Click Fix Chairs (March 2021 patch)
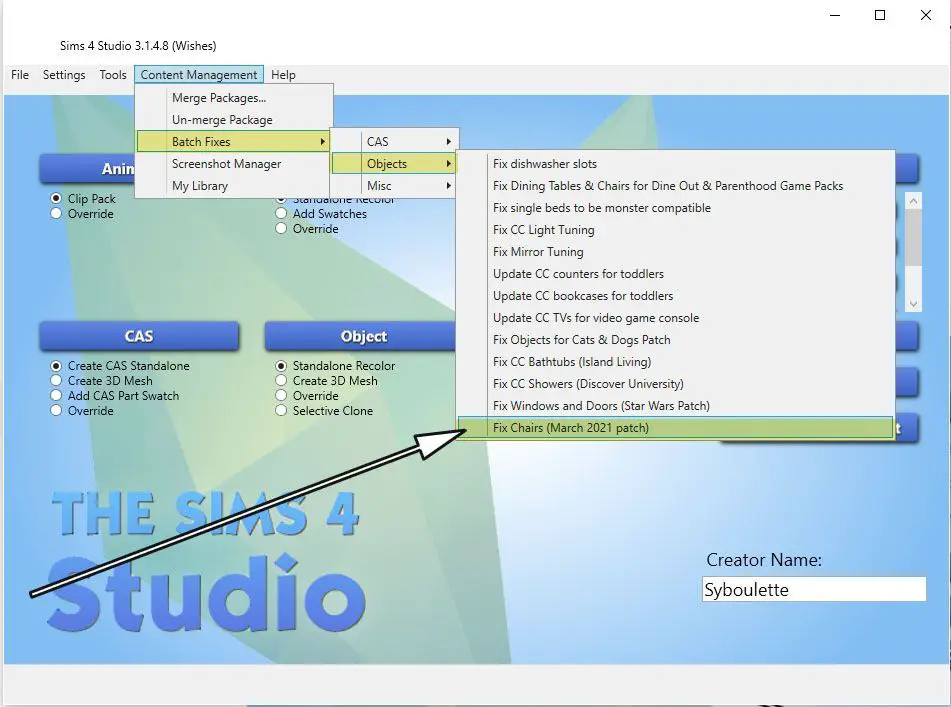Viewport: 951px width, 707px height. pos(676,427)
